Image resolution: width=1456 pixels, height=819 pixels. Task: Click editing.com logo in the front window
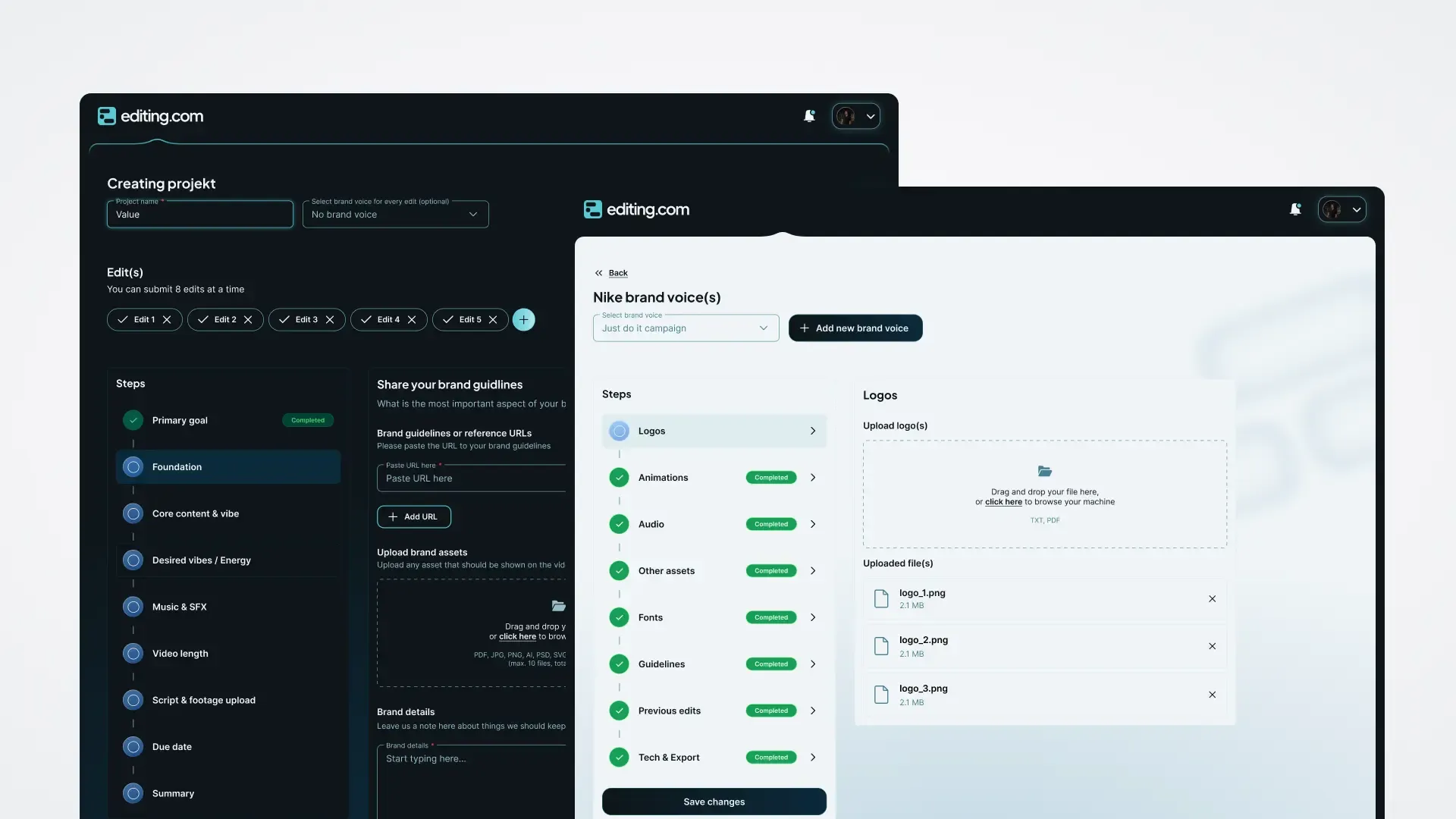636,209
